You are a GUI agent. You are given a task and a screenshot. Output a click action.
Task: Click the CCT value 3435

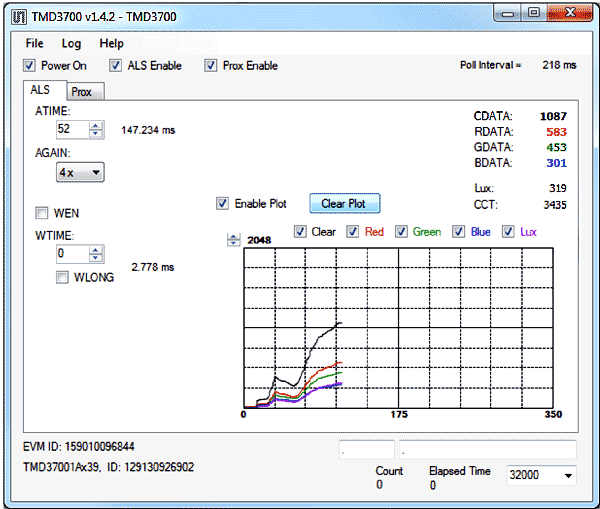pos(555,205)
